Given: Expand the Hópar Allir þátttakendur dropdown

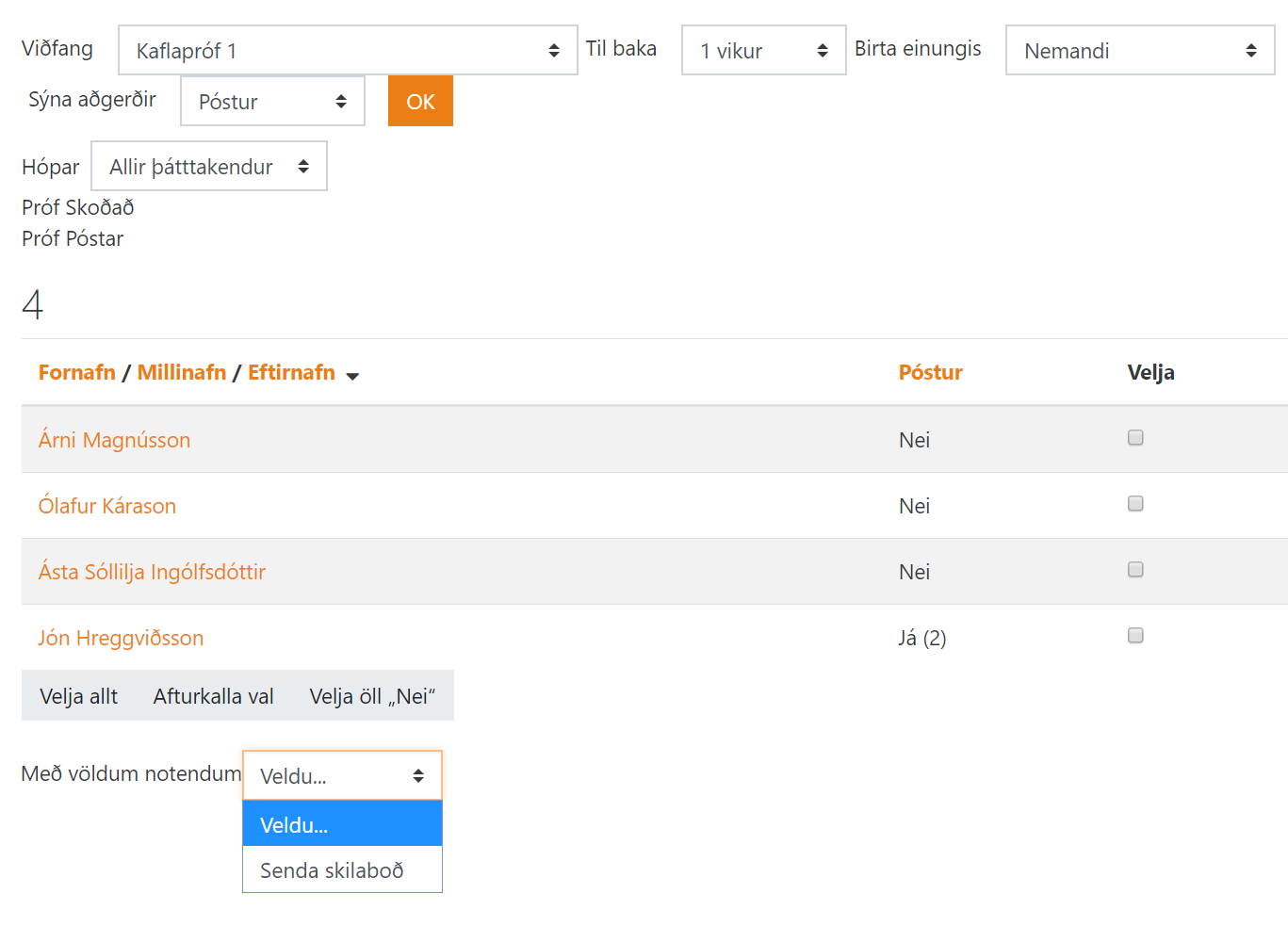Looking at the screenshot, I should pos(208,167).
